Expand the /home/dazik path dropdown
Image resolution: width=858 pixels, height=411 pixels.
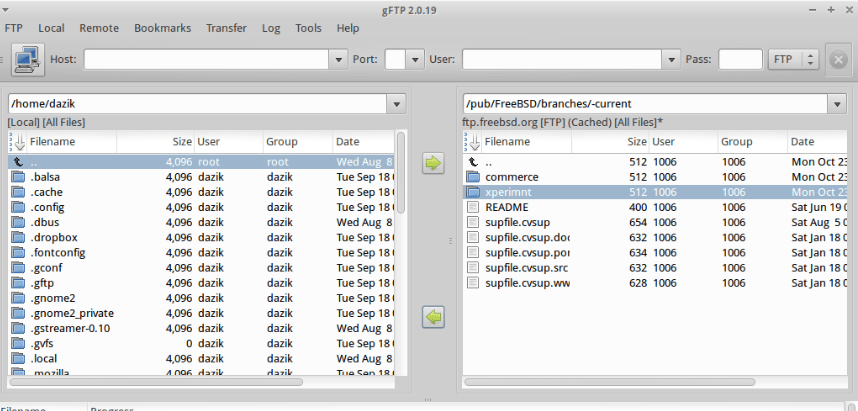[x=396, y=104]
